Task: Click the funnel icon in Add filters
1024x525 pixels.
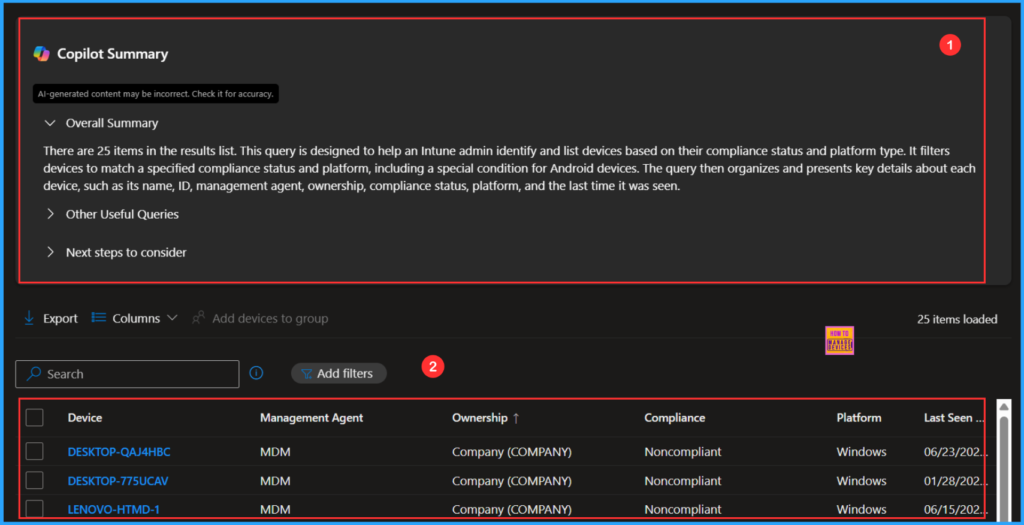Action: point(306,374)
